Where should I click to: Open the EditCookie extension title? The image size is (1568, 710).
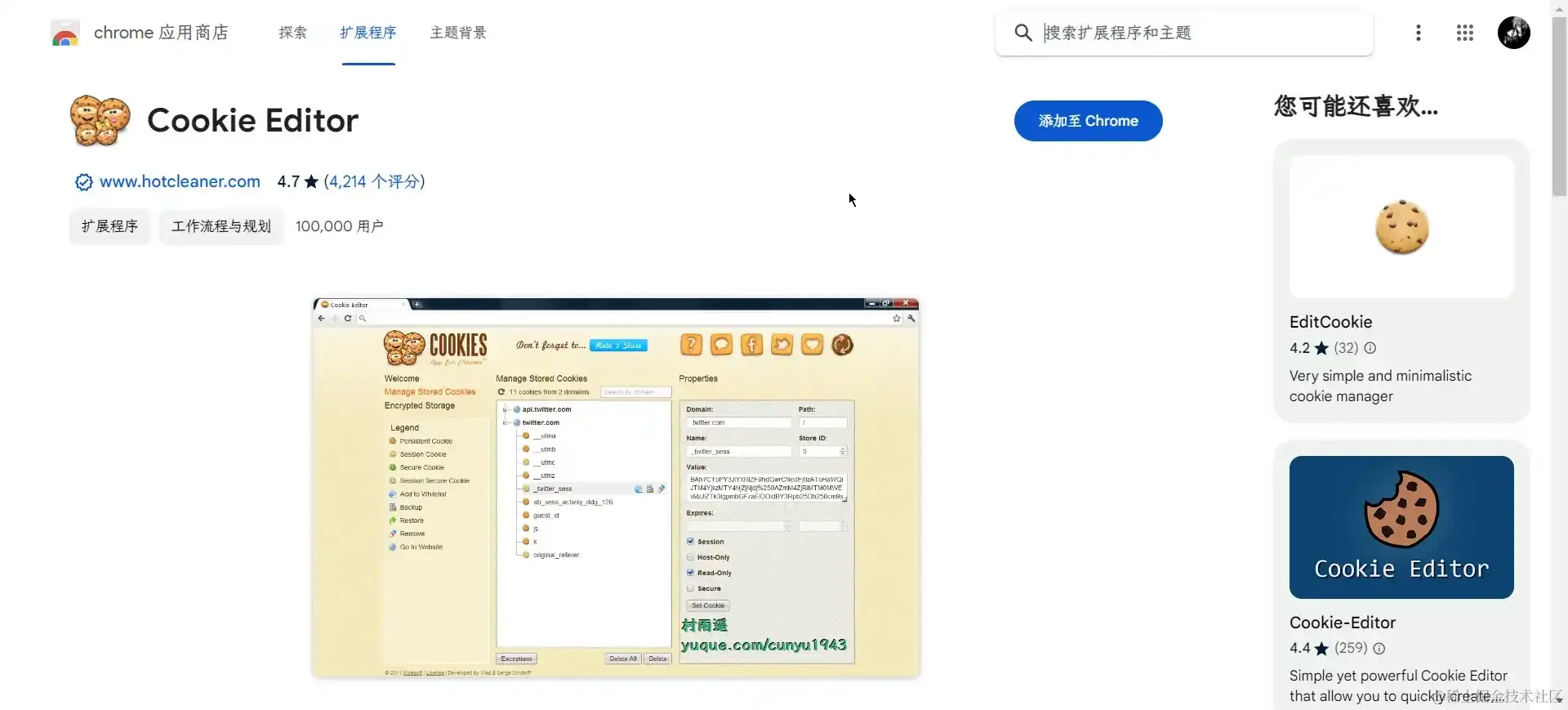pos(1330,322)
